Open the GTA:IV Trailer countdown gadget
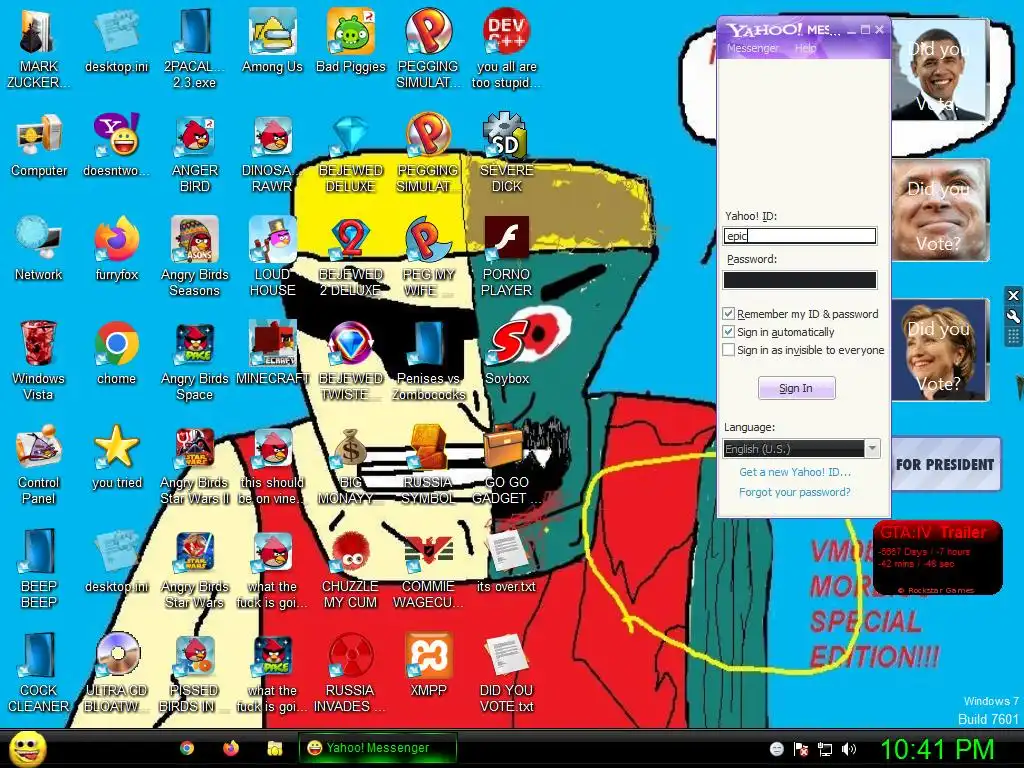The image size is (1024, 768). click(938, 558)
